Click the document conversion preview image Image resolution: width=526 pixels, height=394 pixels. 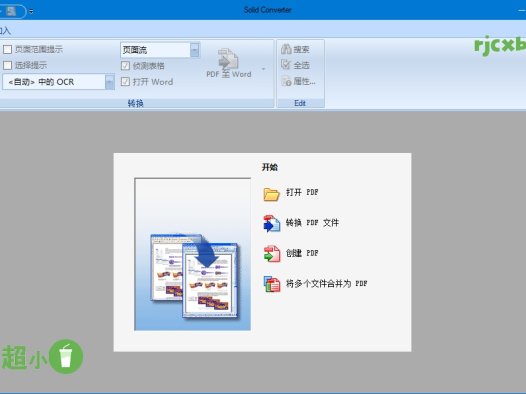point(193,254)
